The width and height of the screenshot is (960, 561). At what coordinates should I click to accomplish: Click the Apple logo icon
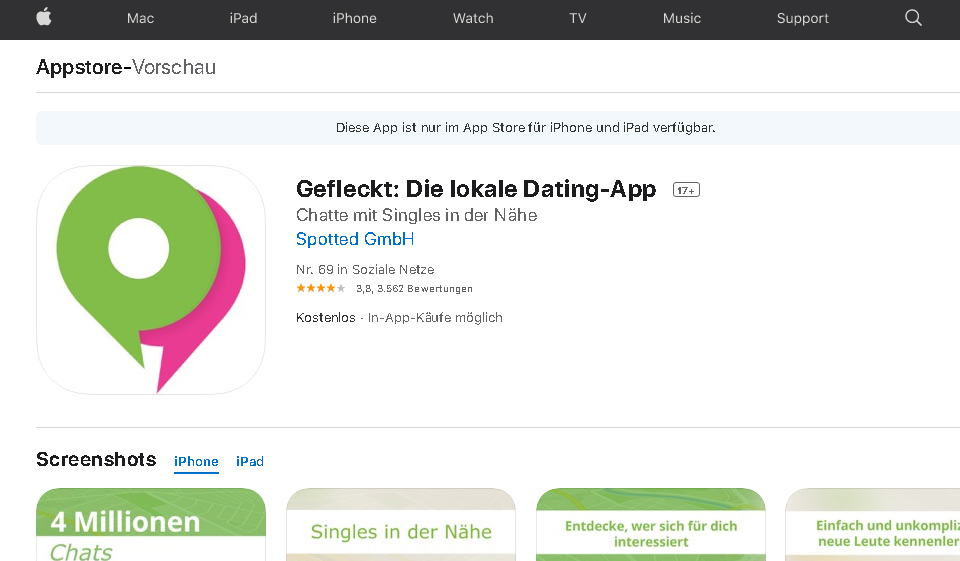point(44,17)
